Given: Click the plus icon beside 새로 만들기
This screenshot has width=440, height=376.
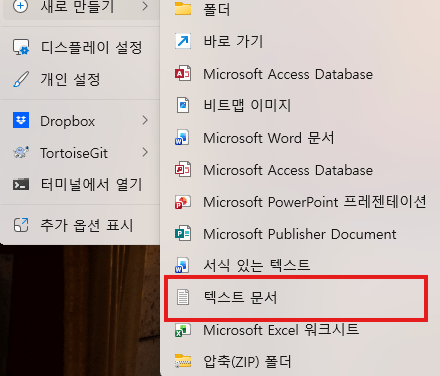Looking at the screenshot, I should tap(20, 6).
